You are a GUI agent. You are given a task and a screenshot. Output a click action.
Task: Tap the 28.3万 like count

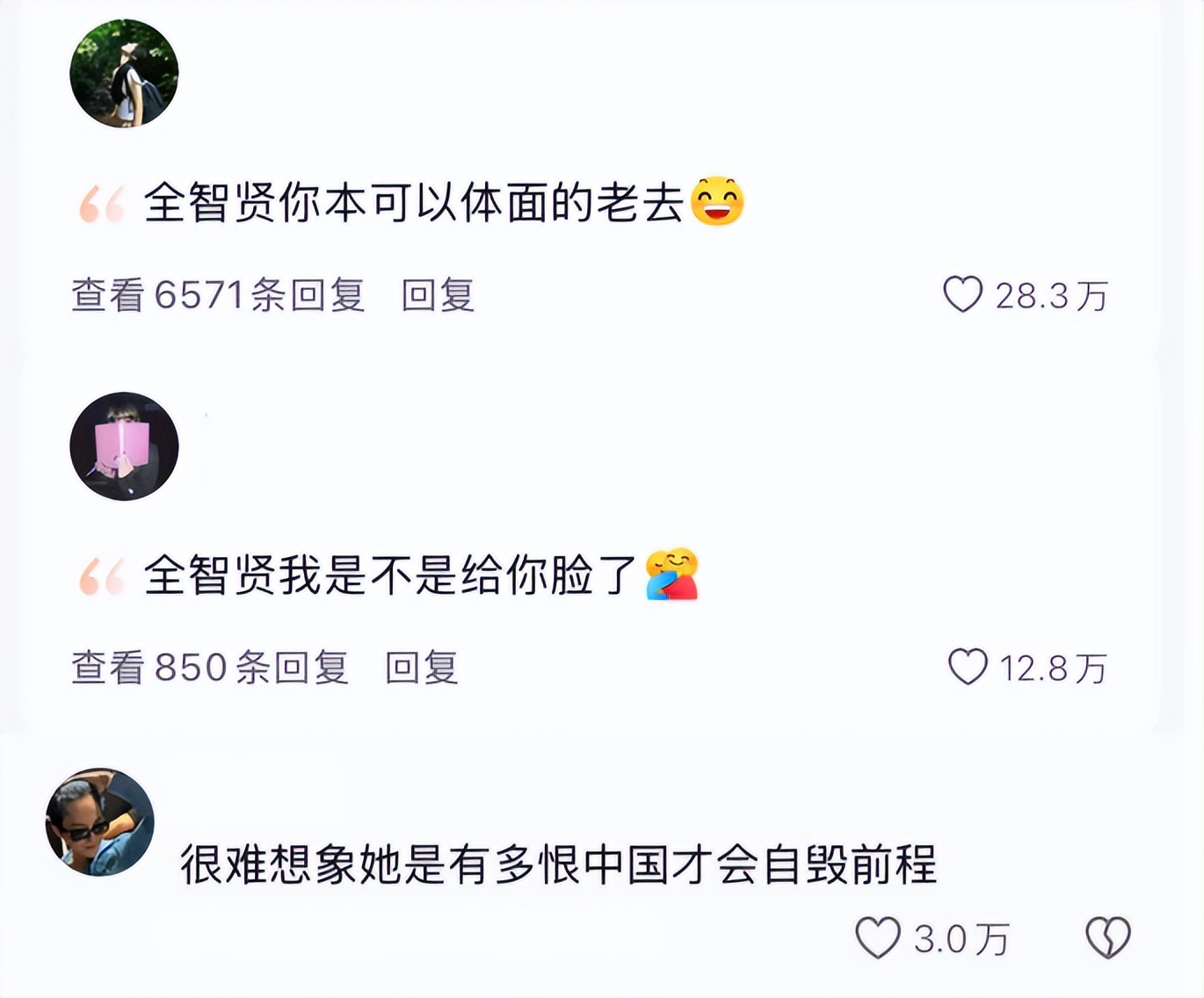(1051, 296)
